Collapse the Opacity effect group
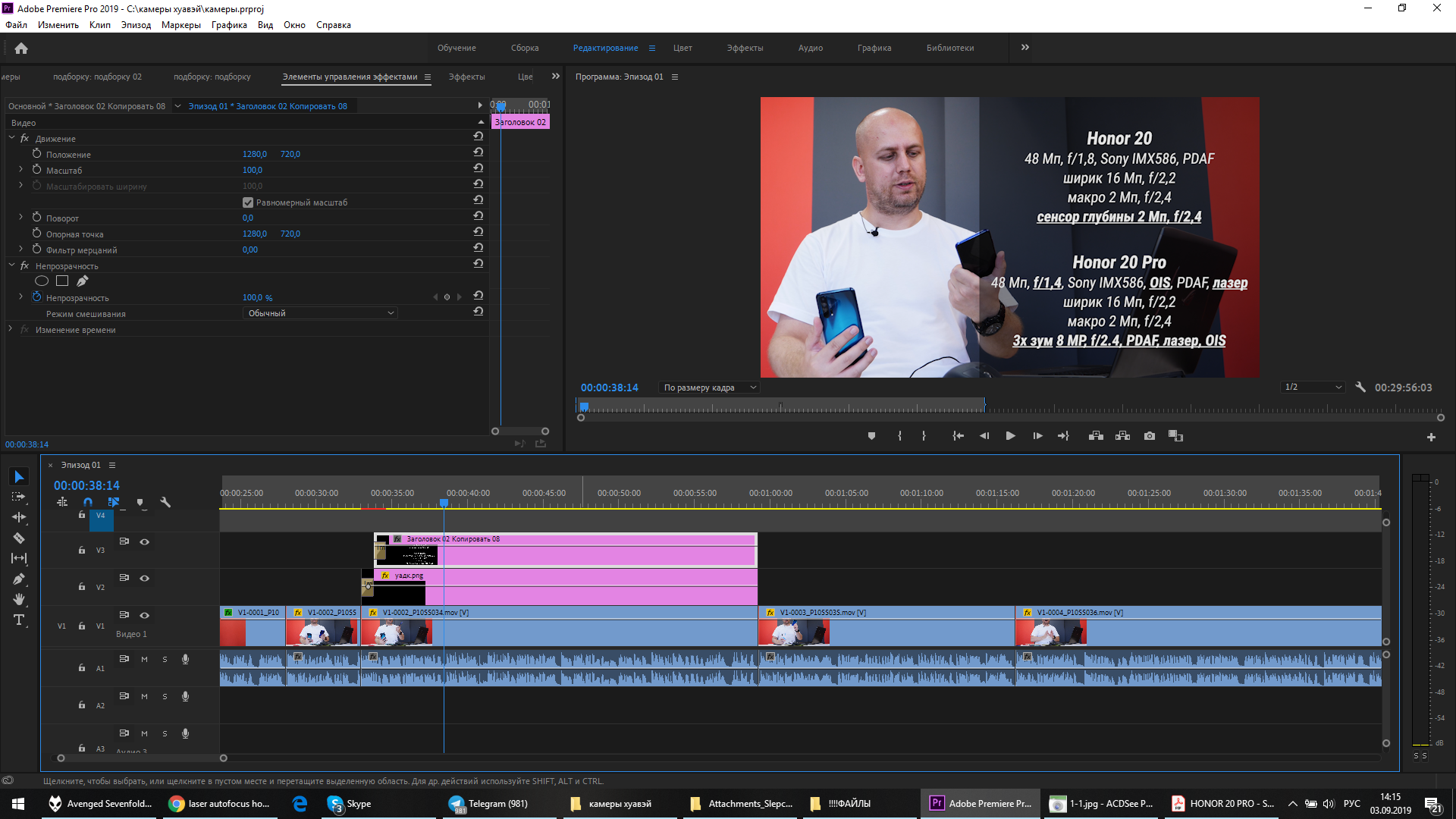The width and height of the screenshot is (1456, 819). (11, 265)
